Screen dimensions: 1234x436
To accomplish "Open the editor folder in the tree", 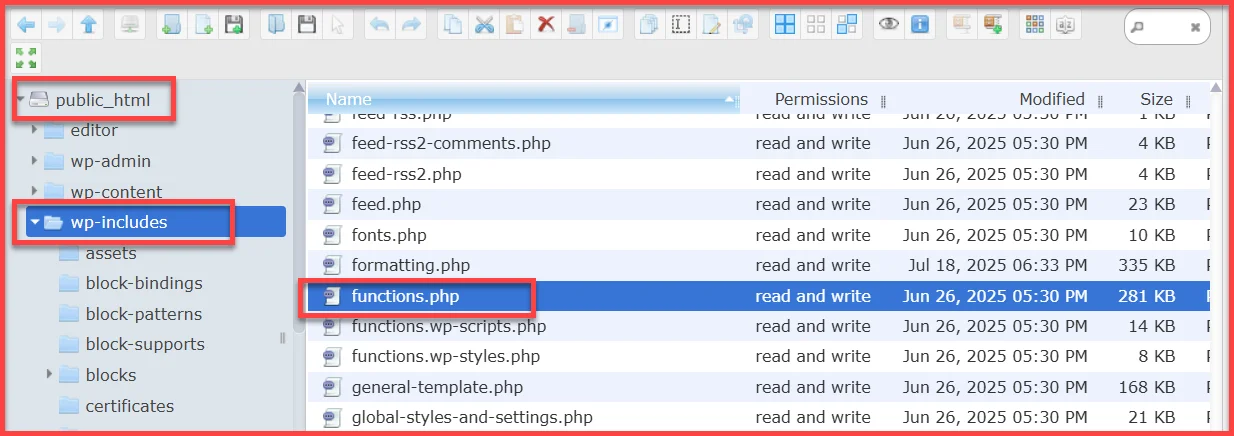I will 94,130.
